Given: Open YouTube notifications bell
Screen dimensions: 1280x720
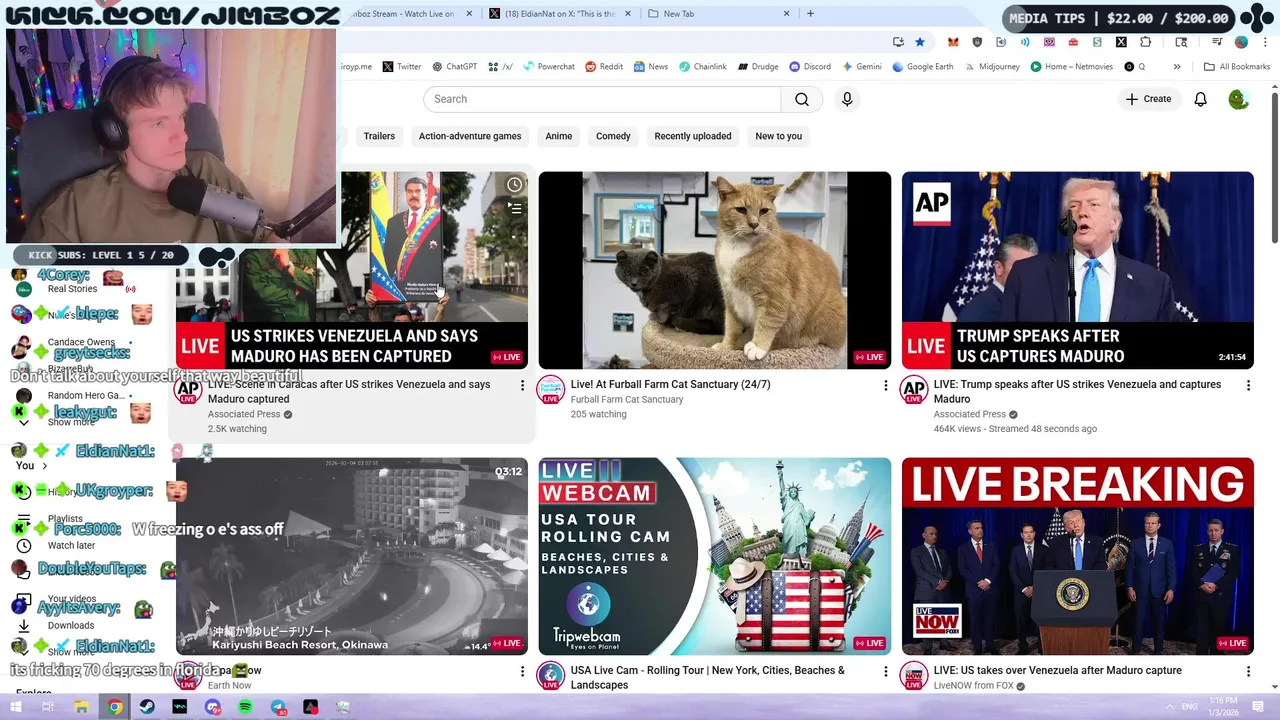Looking at the screenshot, I should 1200,99.
